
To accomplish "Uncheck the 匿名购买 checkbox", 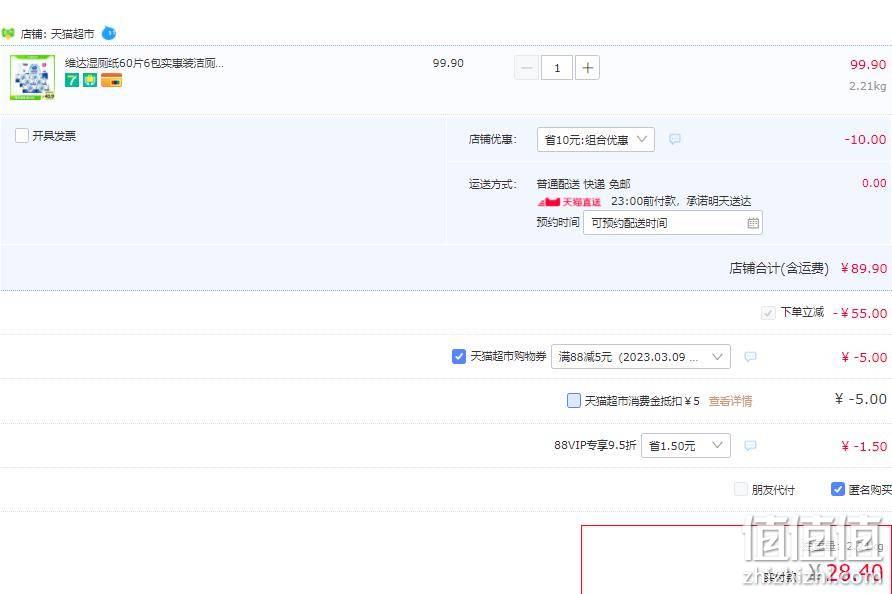I will click(837, 489).
